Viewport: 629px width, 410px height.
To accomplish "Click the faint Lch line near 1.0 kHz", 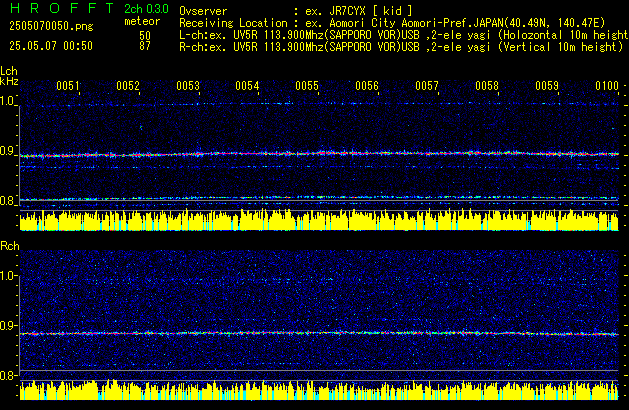I will click(319, 104).
